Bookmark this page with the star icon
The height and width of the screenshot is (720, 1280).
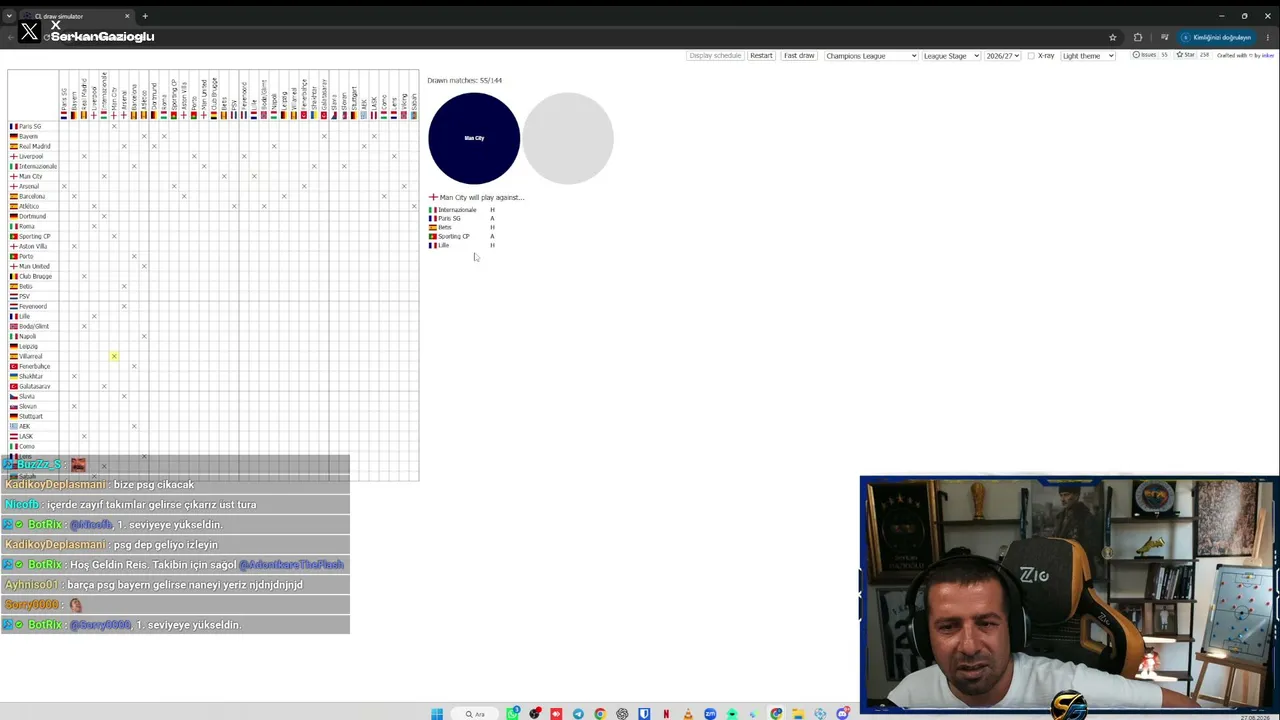pos(1113,37)
